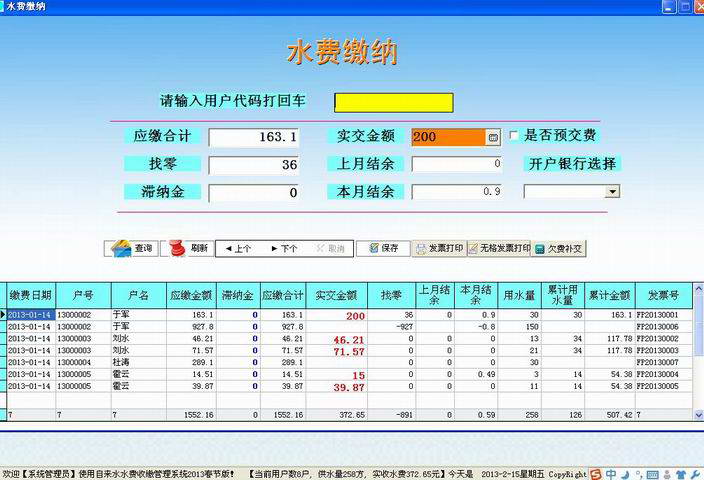This screenshot has height=480, width=704.
Task: Click the 缴费日期 column header
Action: point(31,295)
